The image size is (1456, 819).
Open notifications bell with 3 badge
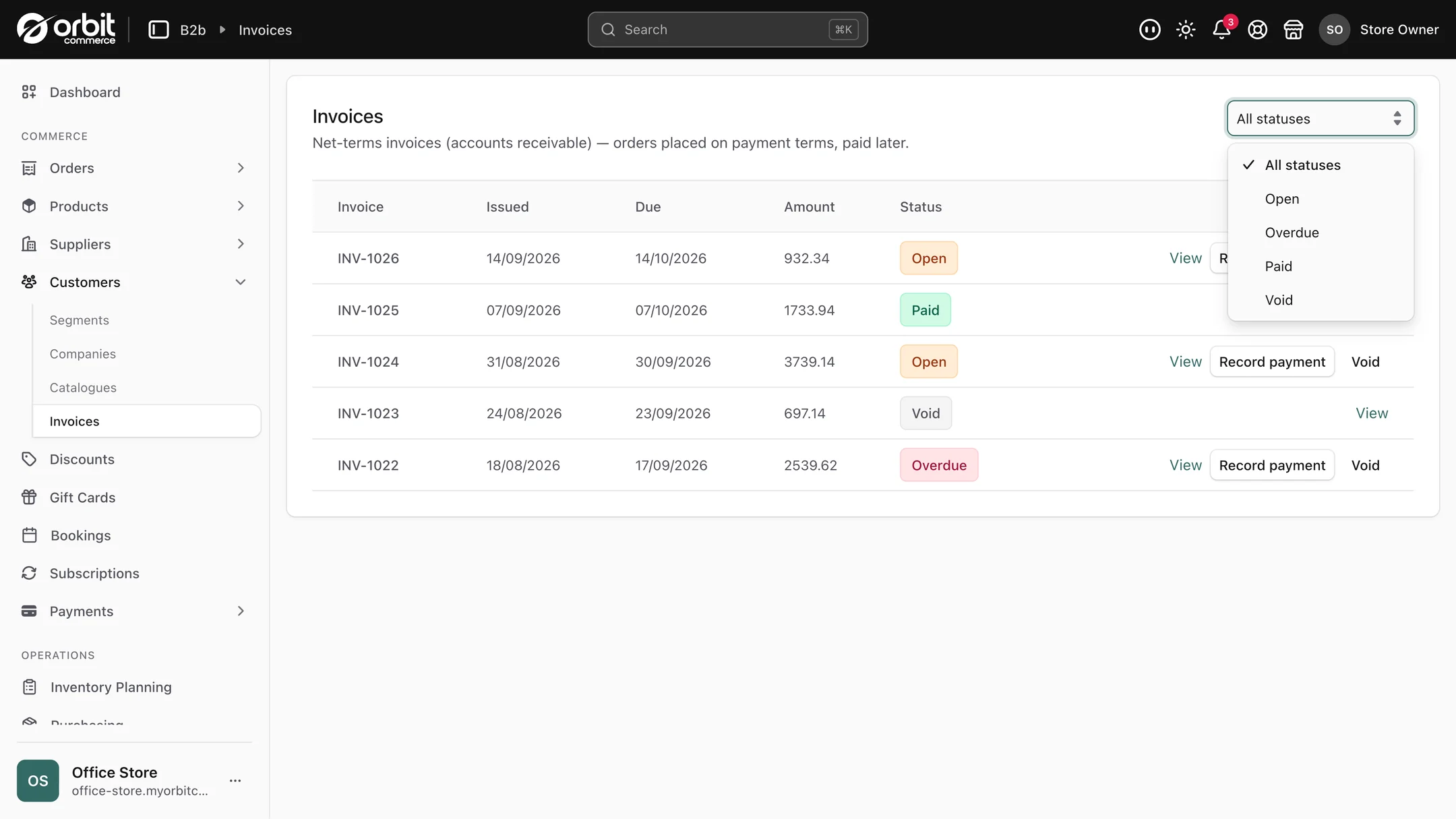tap(1222, 30)
